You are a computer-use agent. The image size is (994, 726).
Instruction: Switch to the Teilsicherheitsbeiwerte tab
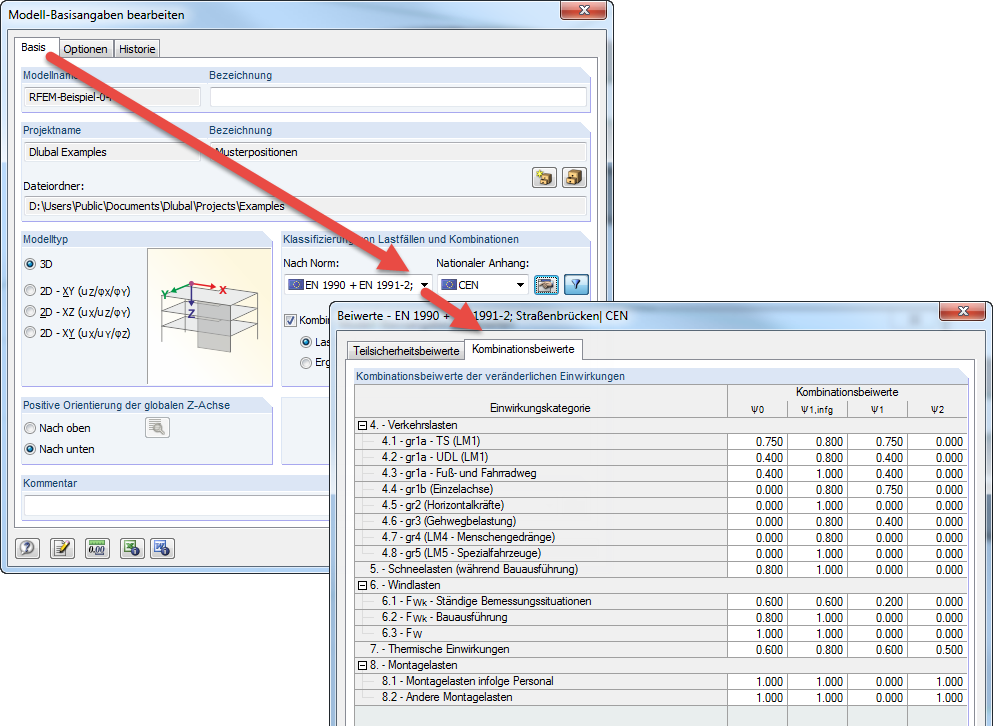(406, 351)
